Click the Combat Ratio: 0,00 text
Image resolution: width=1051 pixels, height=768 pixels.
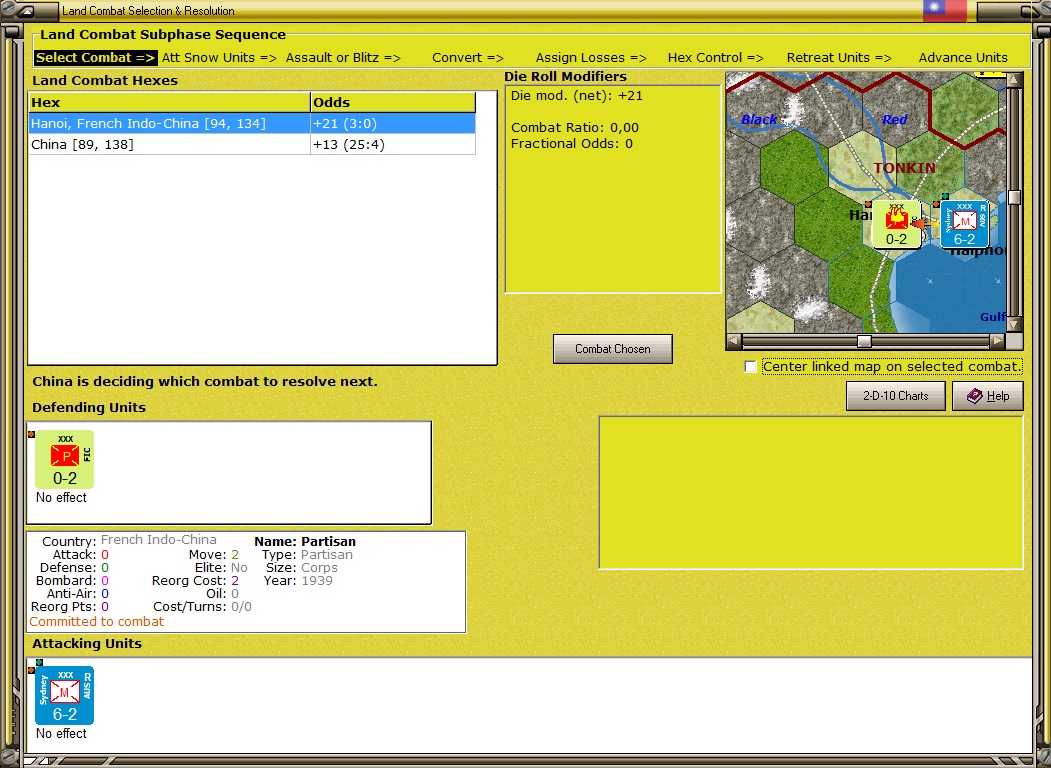coord(574,127)
